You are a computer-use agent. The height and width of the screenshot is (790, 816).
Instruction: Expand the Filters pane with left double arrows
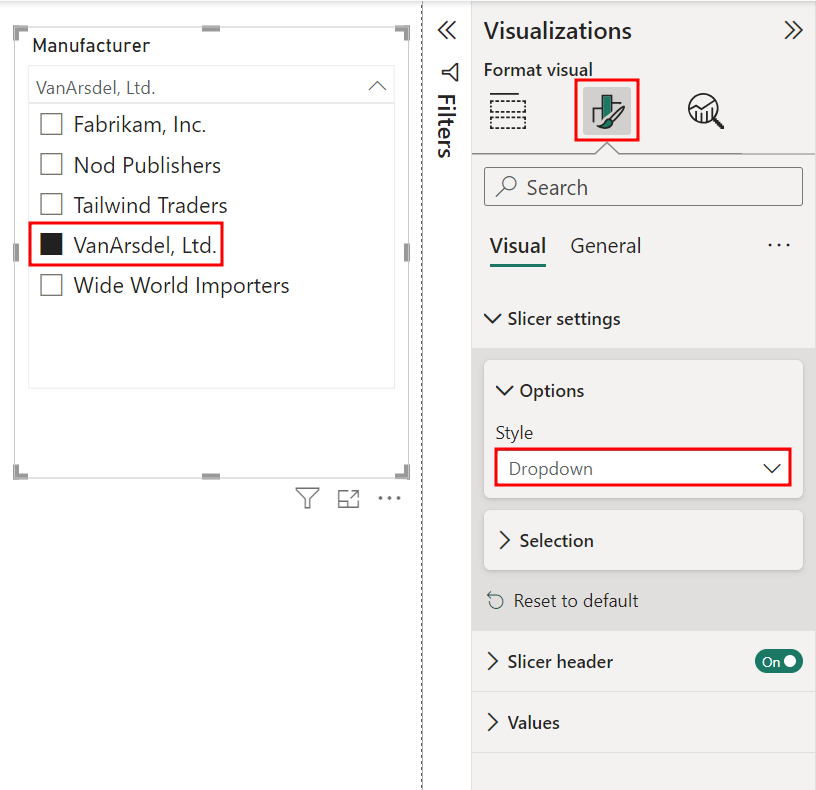point(447,30)
